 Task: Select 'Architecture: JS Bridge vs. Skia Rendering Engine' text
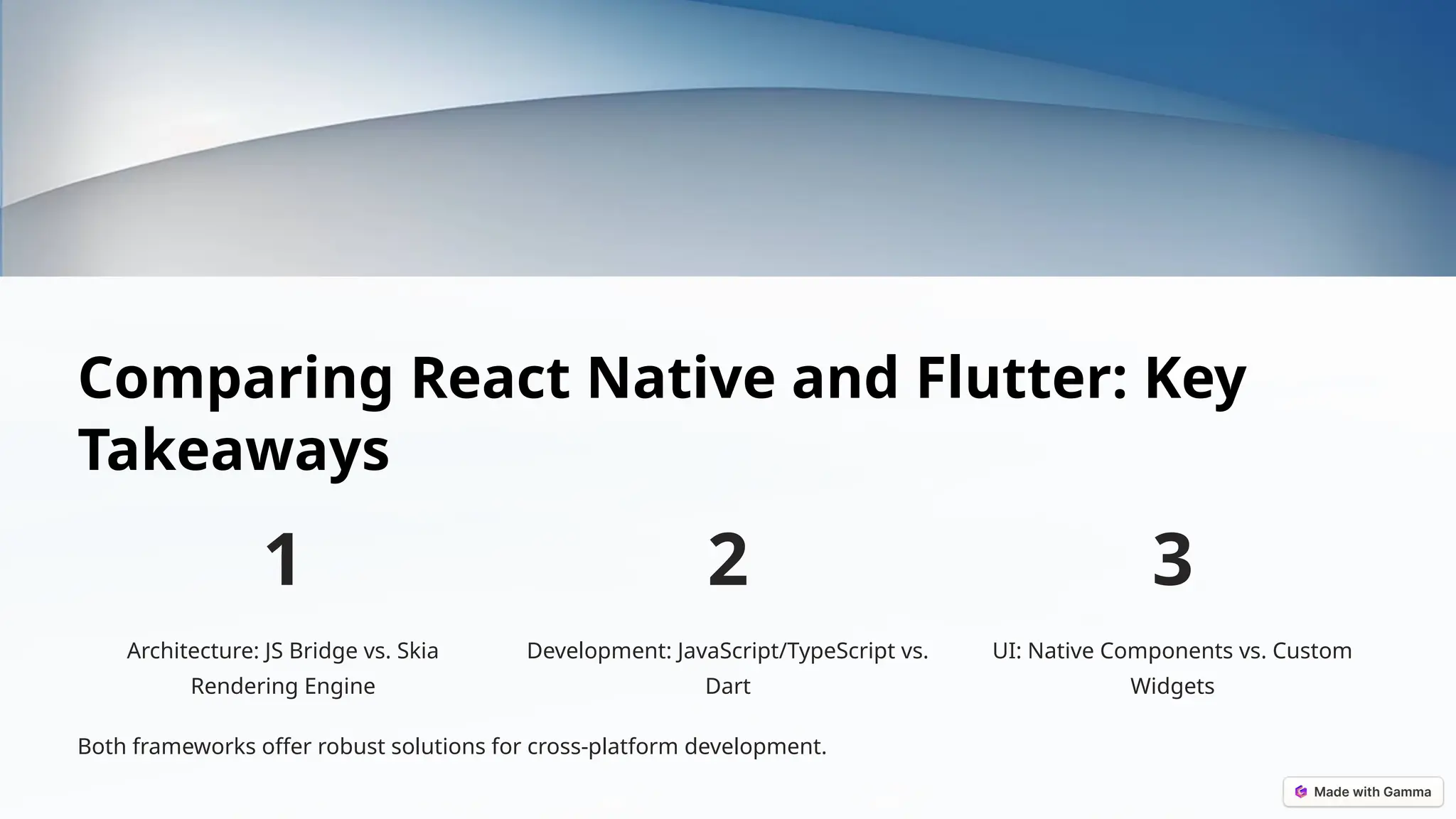(283, 668)
